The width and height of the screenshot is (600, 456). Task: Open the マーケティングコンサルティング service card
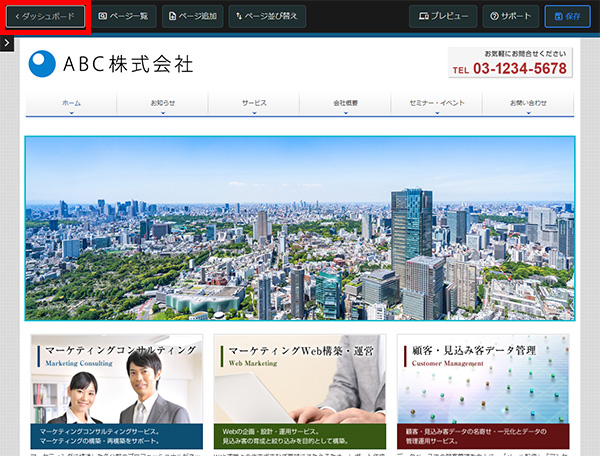click(117, 391)
